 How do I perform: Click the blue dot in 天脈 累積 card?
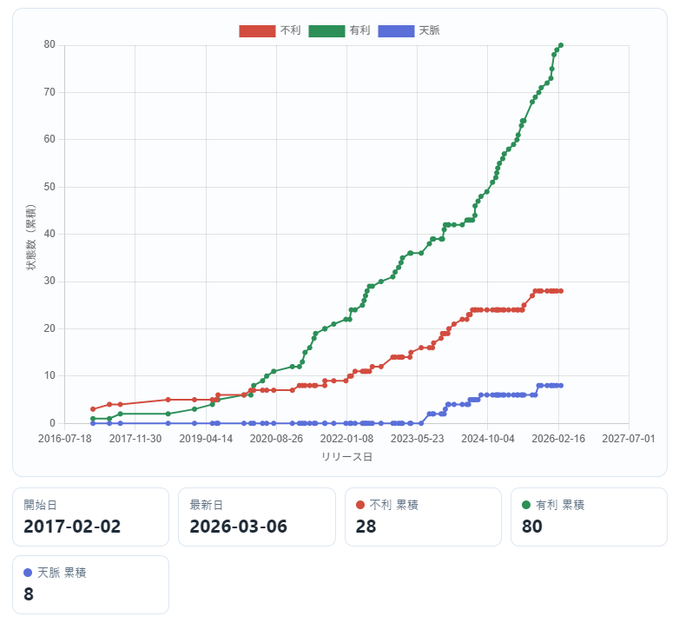(29, 573)
